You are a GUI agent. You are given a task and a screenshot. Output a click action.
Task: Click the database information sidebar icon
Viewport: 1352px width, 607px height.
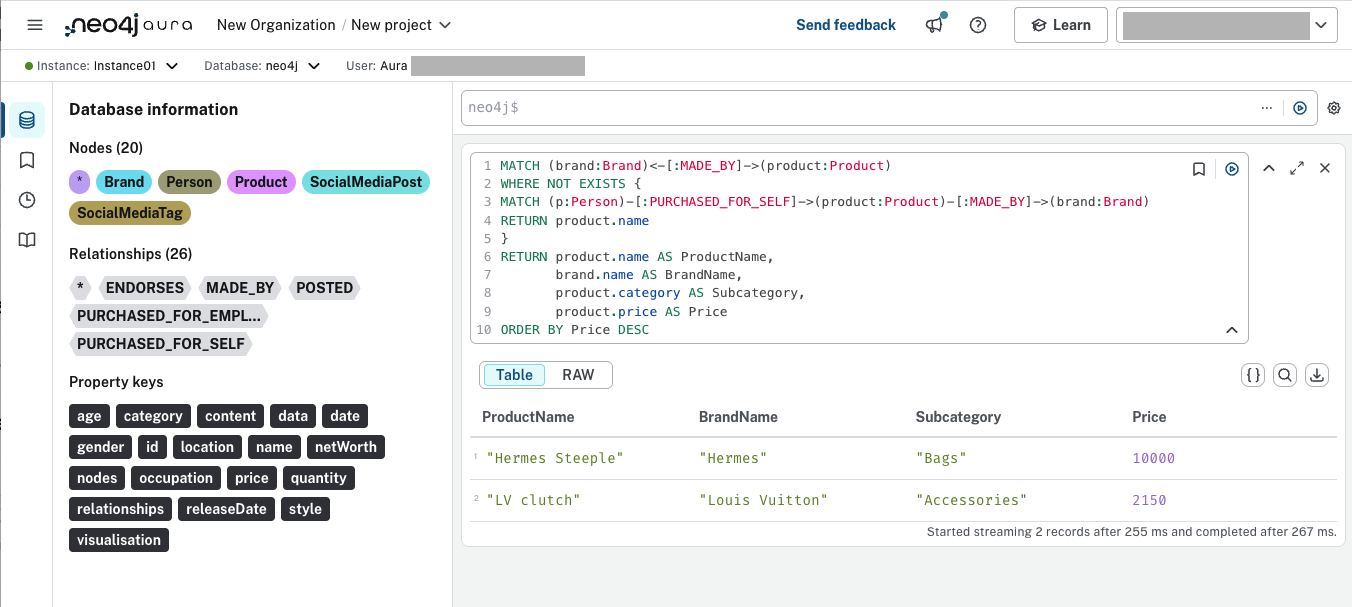point(27,120)
